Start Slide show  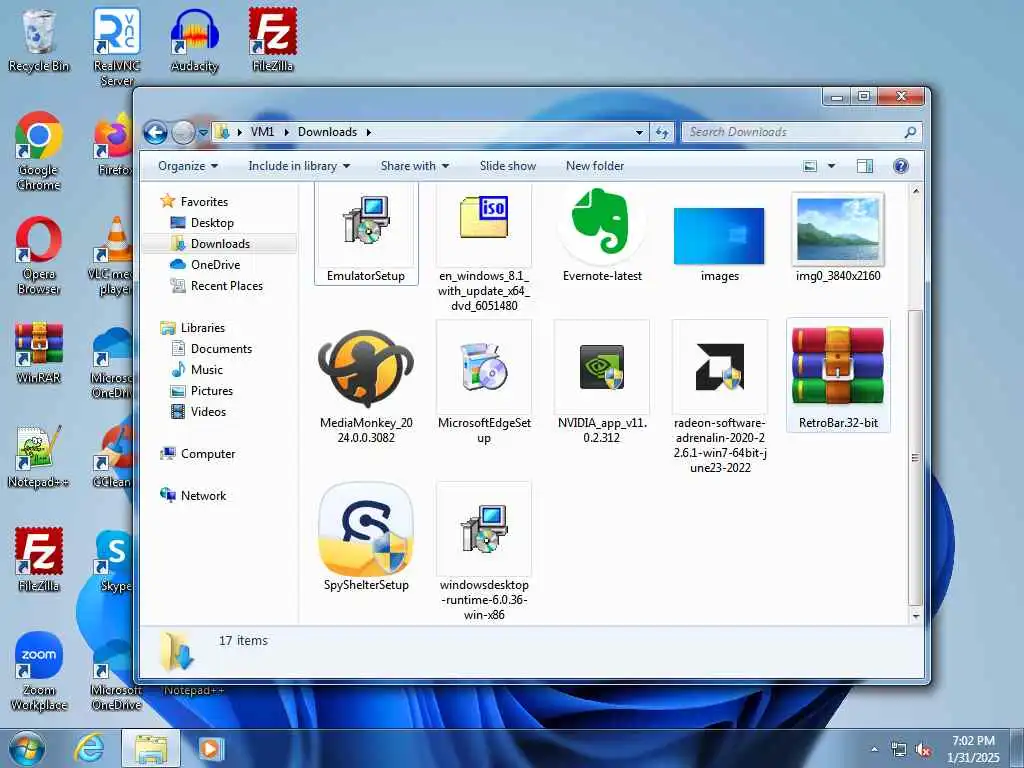click(507, 166)
